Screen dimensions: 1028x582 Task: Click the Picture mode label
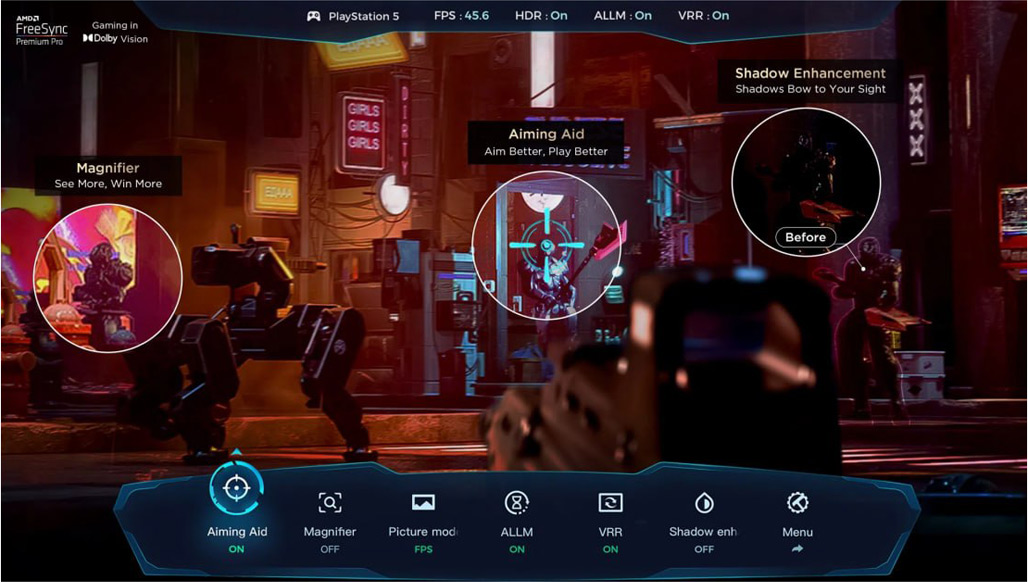(423, 532)
